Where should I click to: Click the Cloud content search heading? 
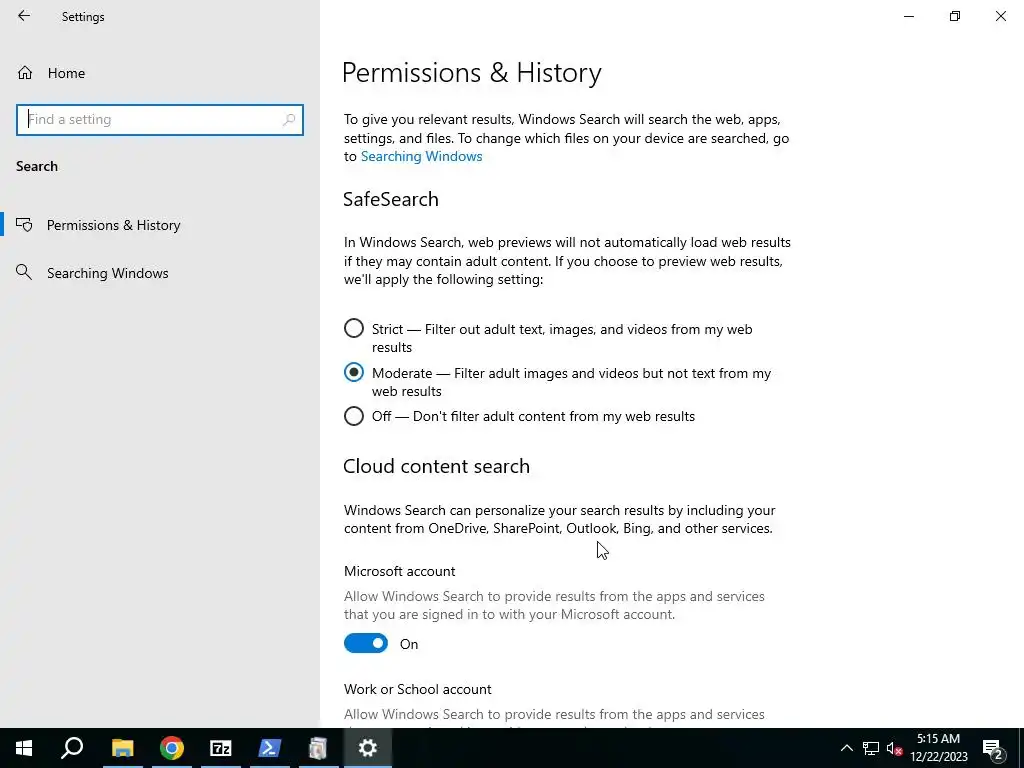(436, 466)
